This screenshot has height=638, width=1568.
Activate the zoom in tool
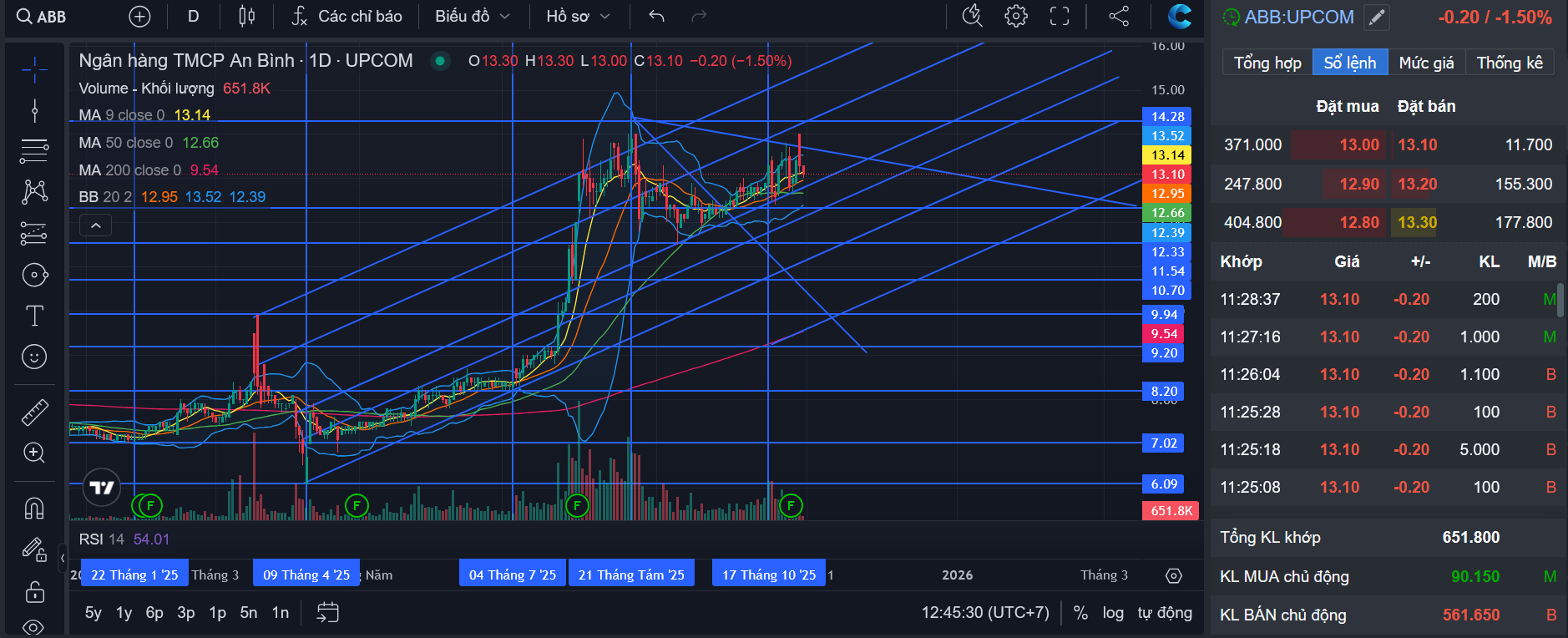point(34,453)
